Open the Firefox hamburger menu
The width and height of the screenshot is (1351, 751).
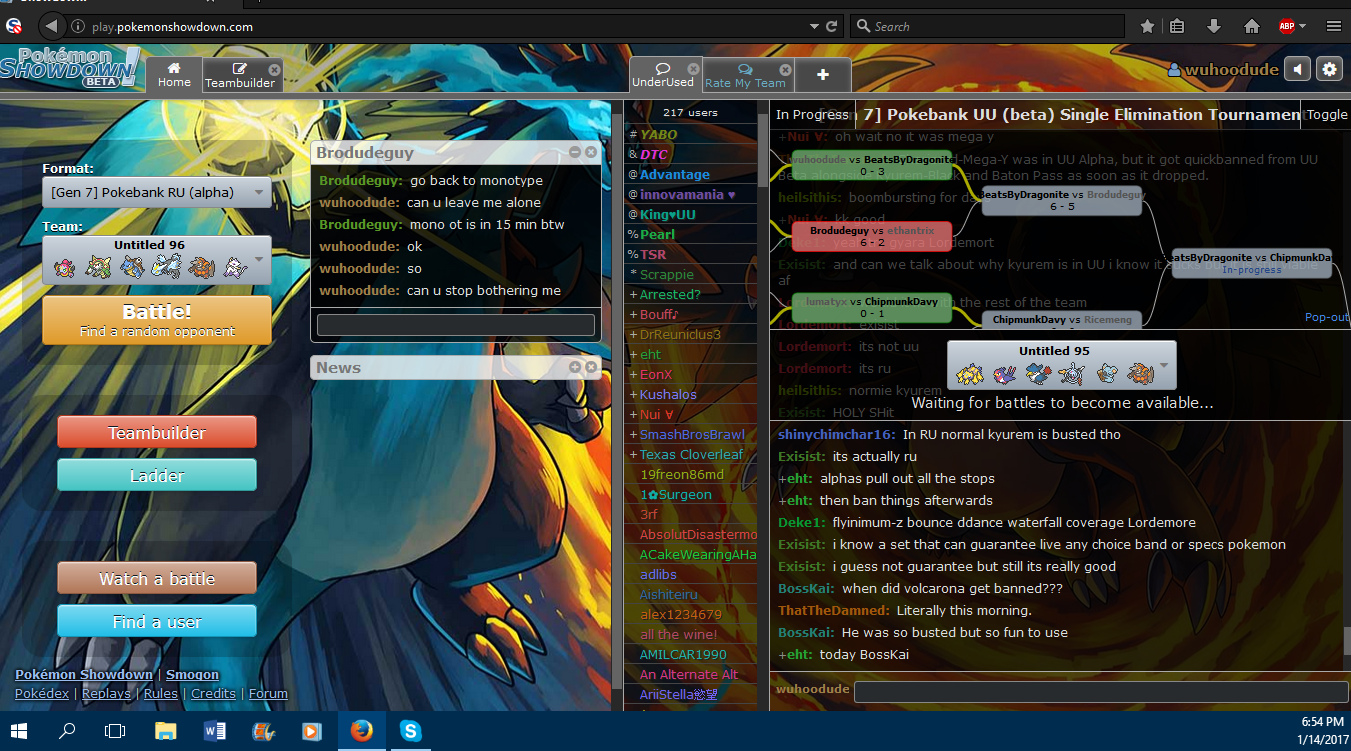(1333, 27)
